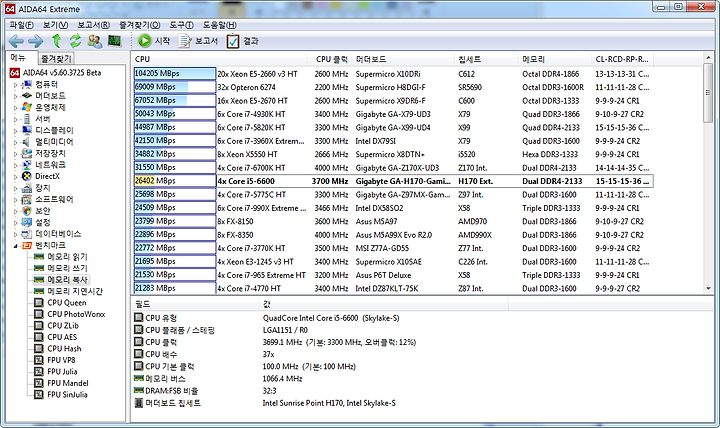
Task: Expand the 저장장치 tree node
Action: tap(15, 154)
